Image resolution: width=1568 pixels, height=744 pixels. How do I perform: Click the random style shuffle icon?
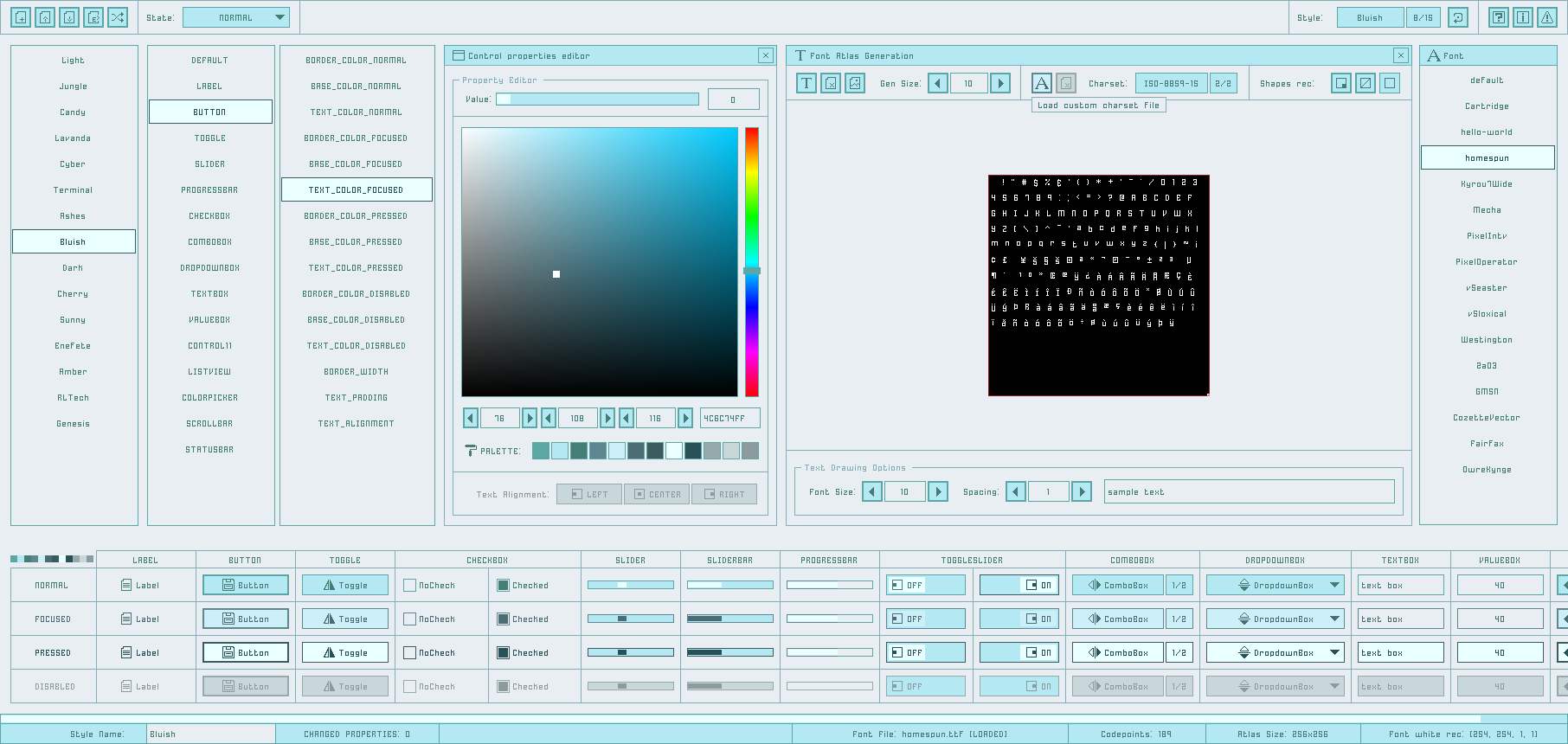(x=118, y=17)
